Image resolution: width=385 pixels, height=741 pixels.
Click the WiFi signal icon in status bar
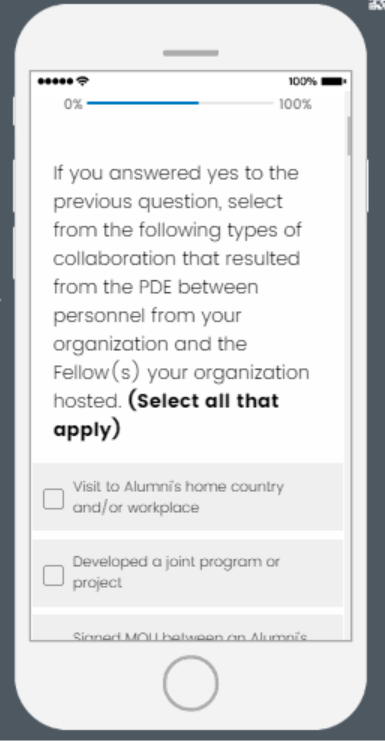coord(83,81)
